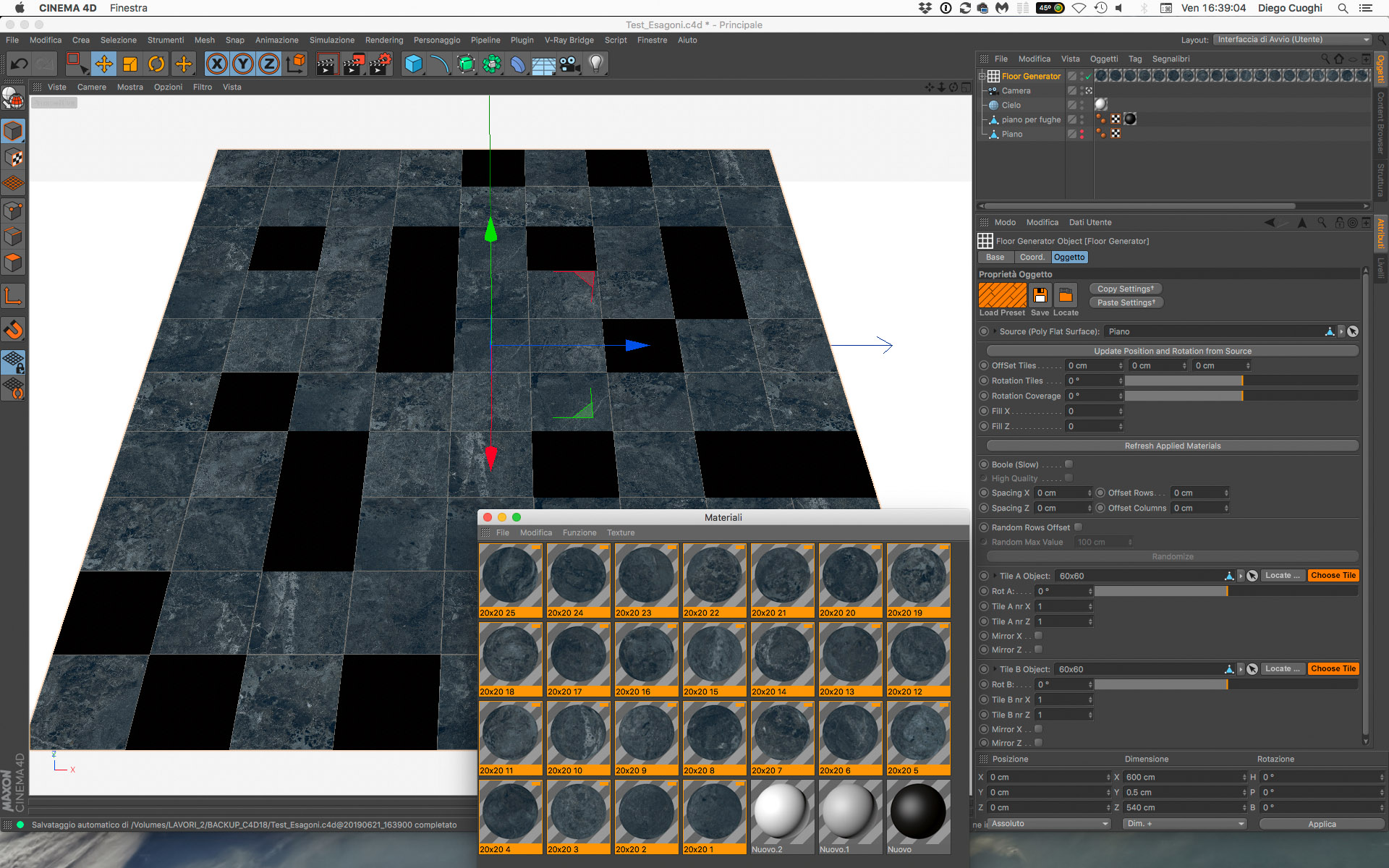Click the Floor Generator object icon
The width and height of the screenshot is (1389, 868).
point(993,76)
